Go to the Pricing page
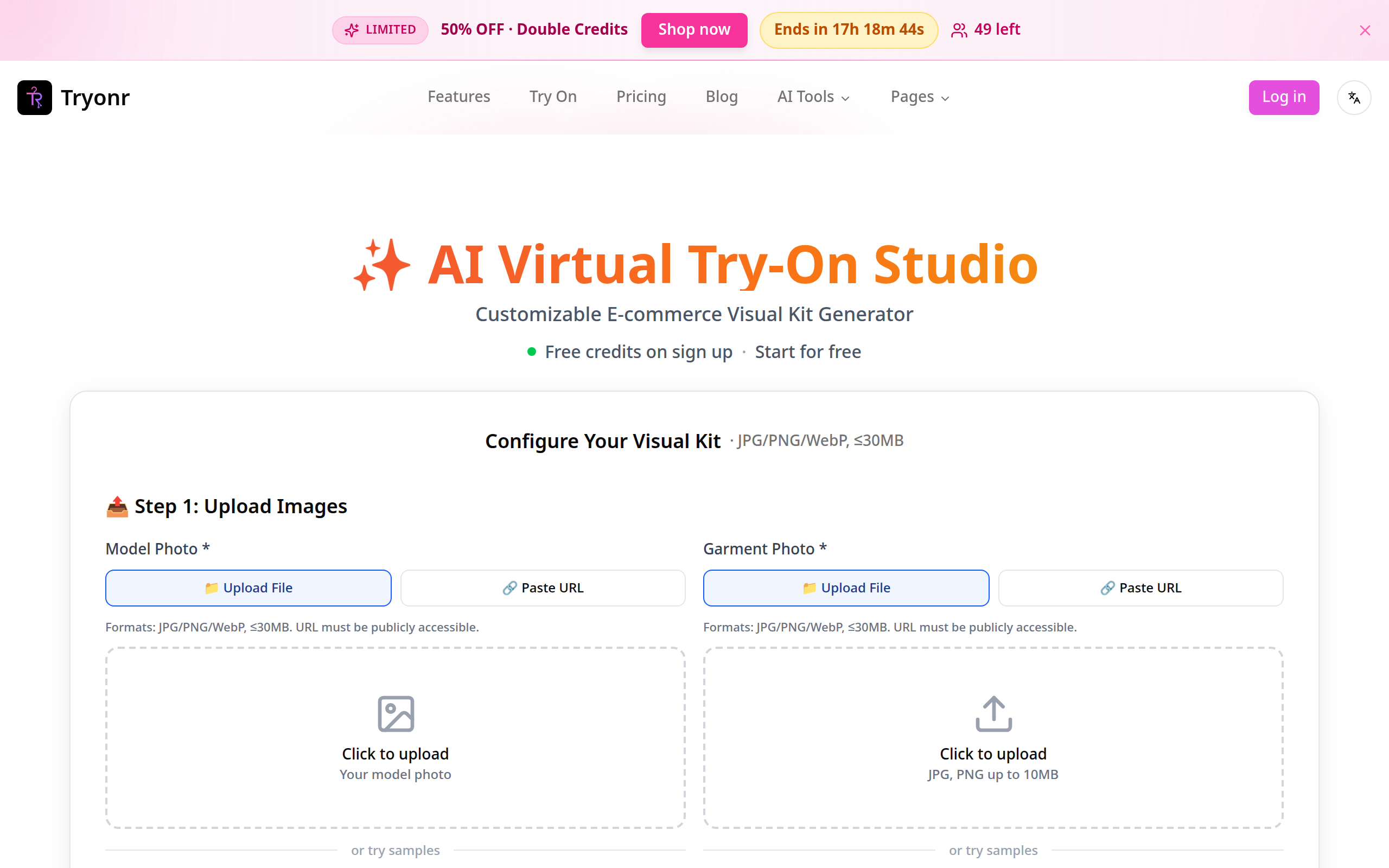Screen dimensions: 1389x868 point(641,97)
